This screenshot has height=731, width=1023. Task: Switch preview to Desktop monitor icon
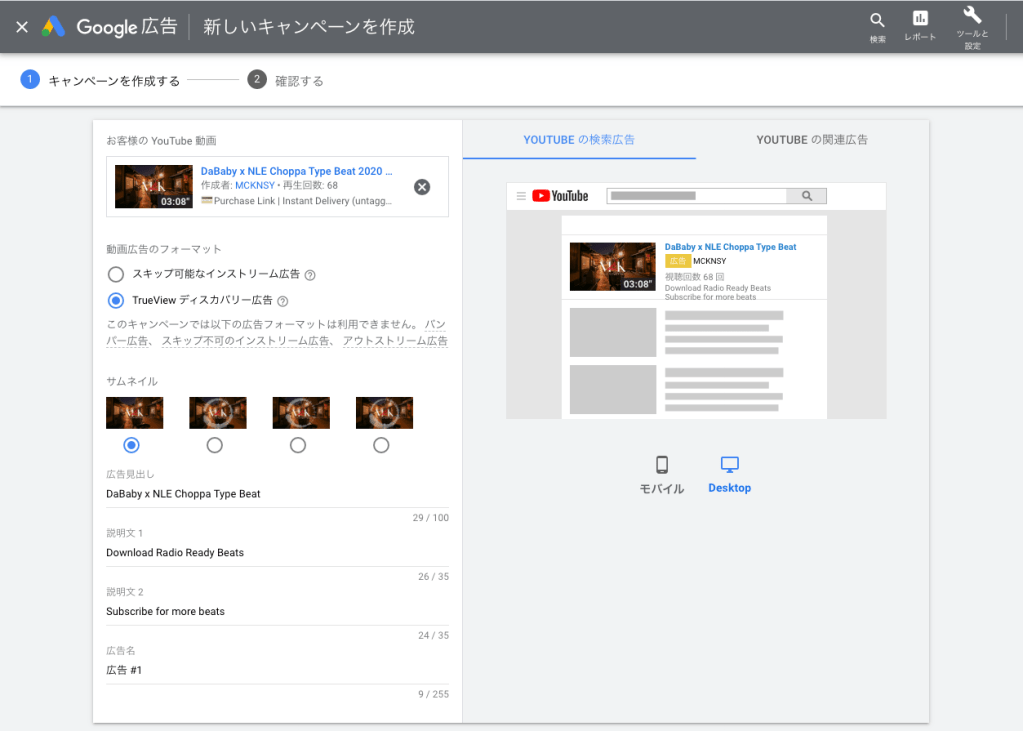729,466
